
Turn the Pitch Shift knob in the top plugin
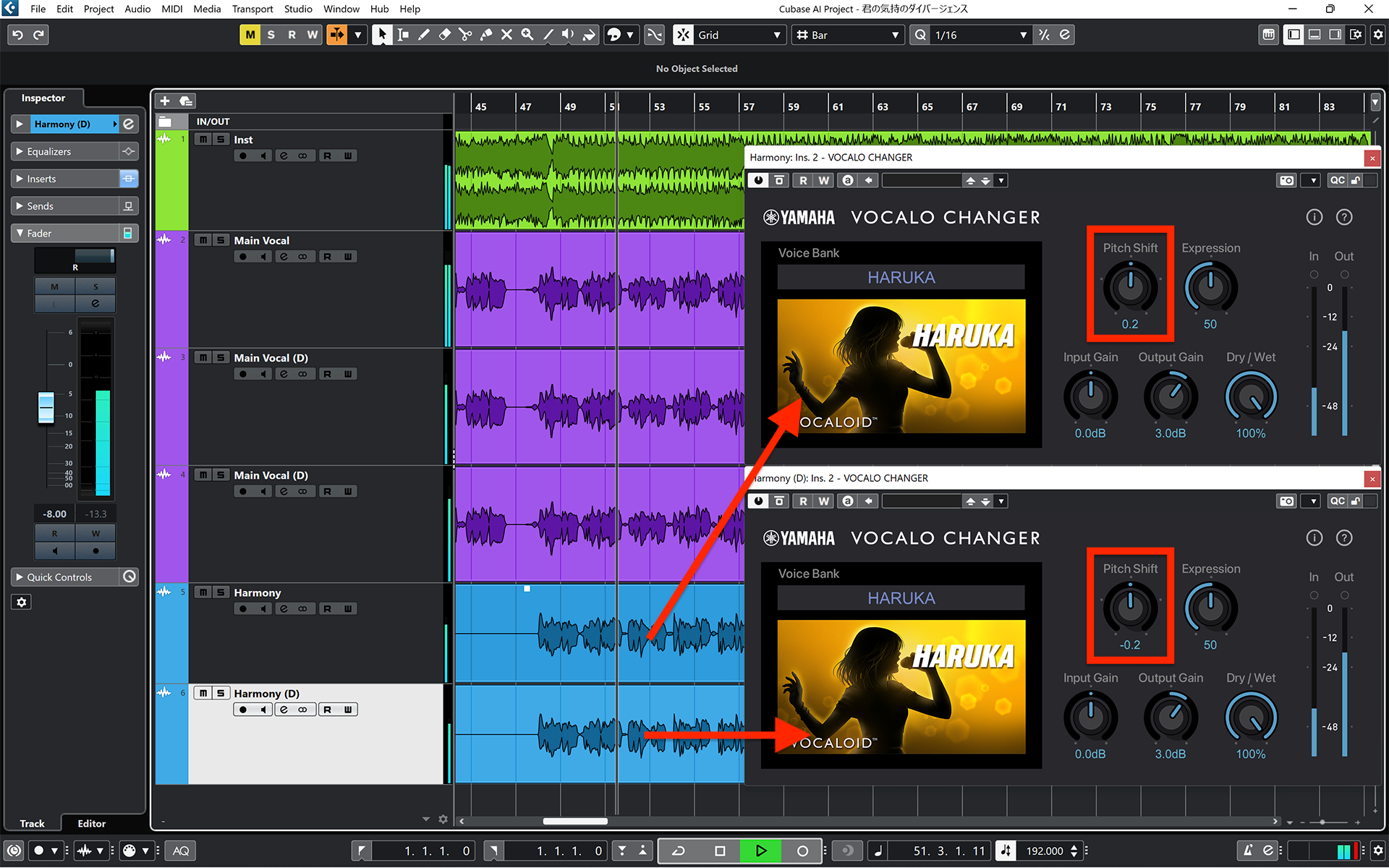click(1129, 284)
